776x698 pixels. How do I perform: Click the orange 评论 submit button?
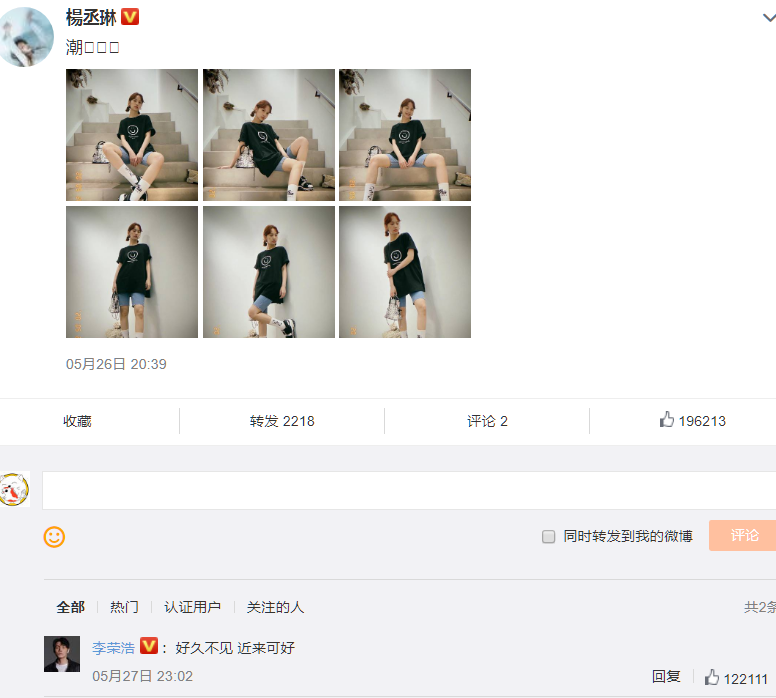[x=742, y=535]
